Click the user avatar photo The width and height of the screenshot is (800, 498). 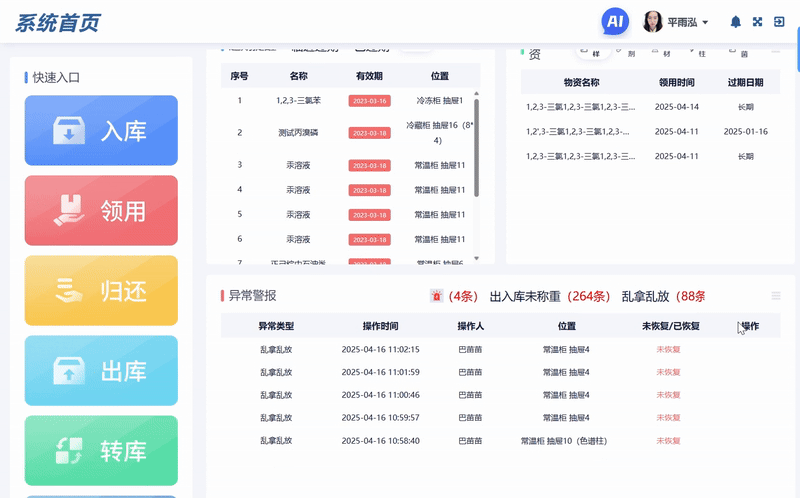(x=652, y=22)
